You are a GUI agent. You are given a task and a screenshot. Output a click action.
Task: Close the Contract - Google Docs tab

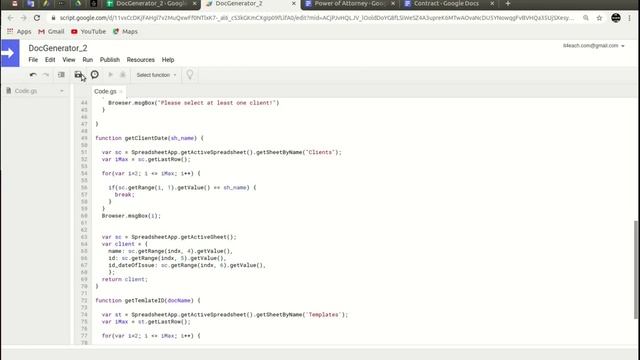point(492,4)
